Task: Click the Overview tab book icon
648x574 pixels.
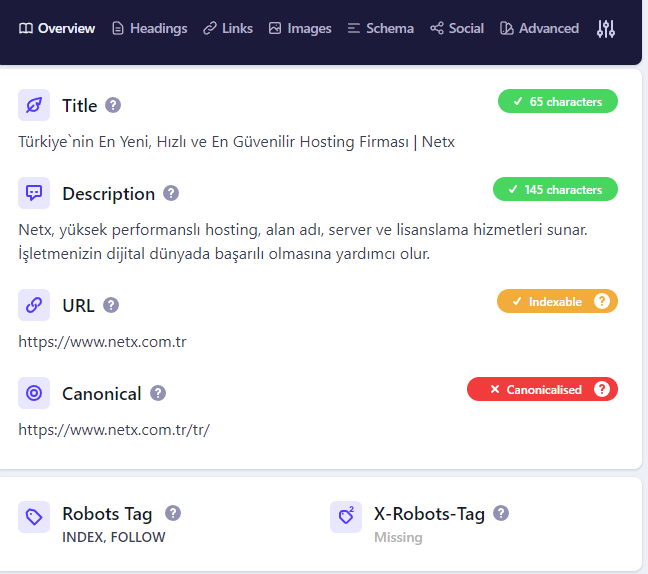Action: 26,29
